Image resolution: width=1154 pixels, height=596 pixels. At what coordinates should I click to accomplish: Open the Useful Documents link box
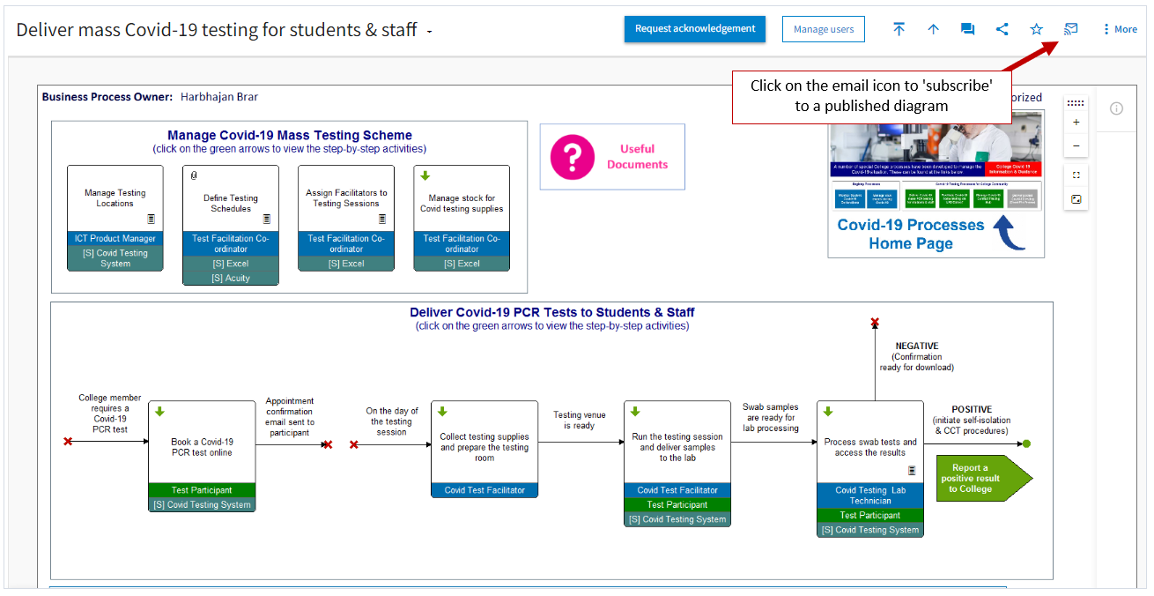[x=612, y=157]
